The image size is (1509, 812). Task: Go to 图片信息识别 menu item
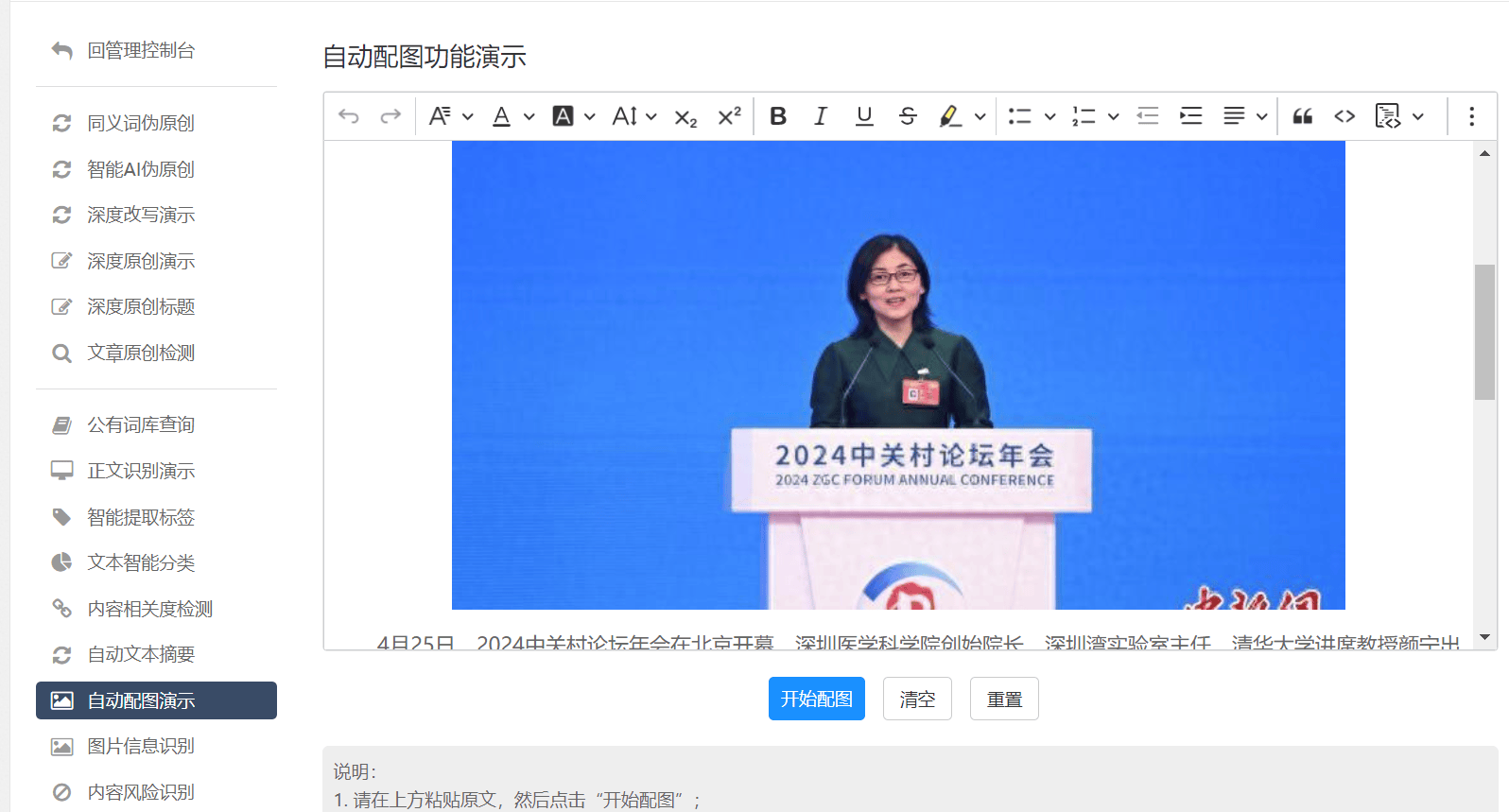pyautogui.click(x=141, y=746)
